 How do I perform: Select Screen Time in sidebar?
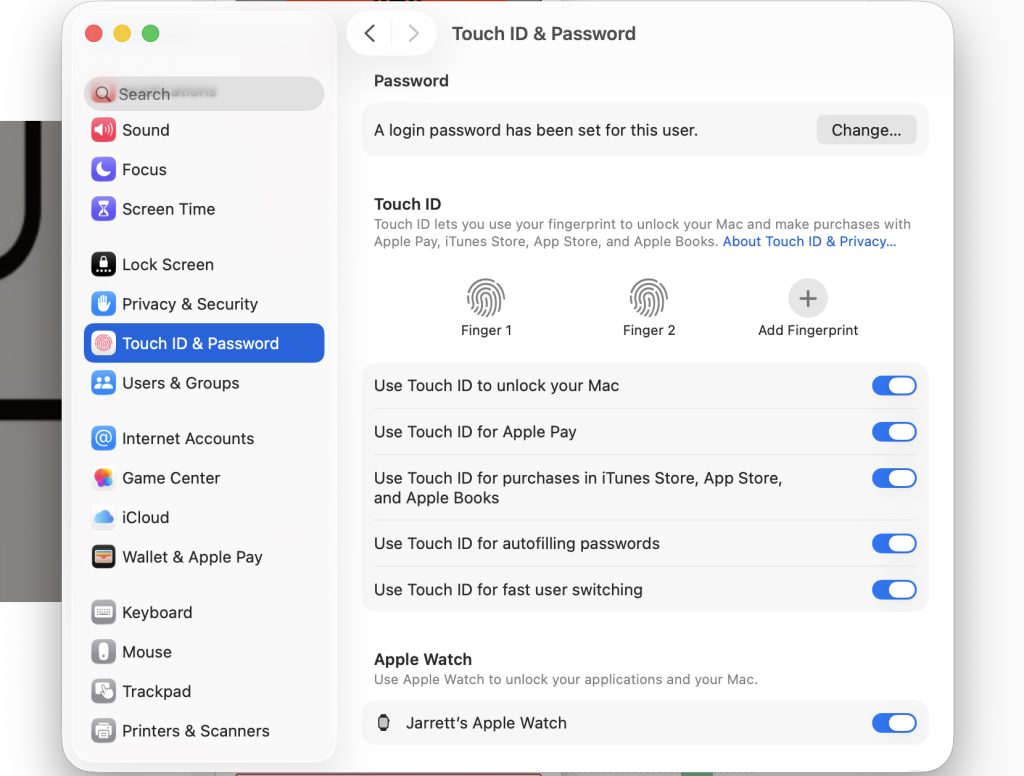pyautogui.click(x=168, y=209)
